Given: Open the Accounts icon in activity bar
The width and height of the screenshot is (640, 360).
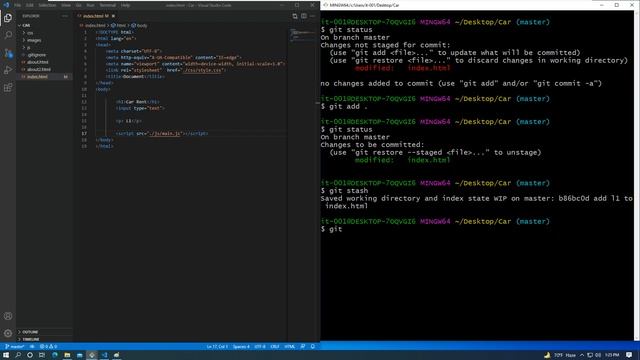Looking at the screenshot, I should pos(8,316).
